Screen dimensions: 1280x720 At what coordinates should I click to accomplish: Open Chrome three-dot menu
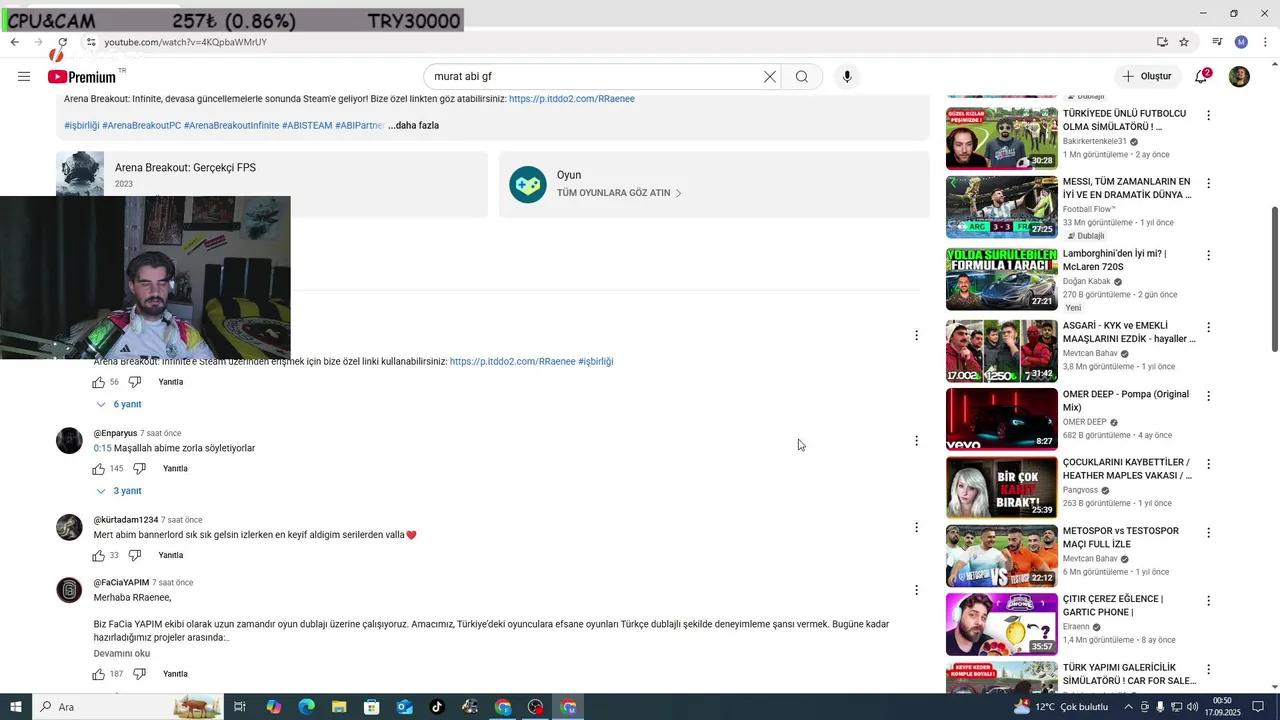pyautogui.click(x=1265, y=42)
